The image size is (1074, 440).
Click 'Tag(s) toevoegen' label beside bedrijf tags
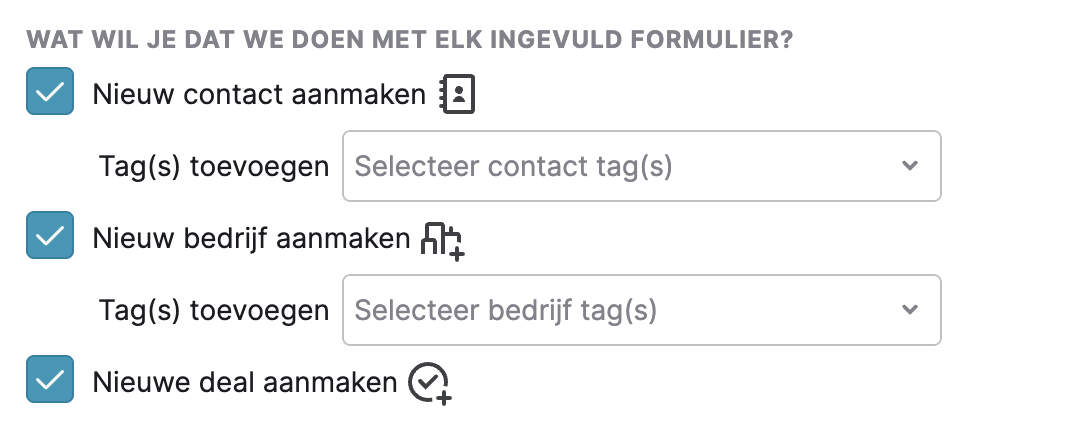coord(214,310)
